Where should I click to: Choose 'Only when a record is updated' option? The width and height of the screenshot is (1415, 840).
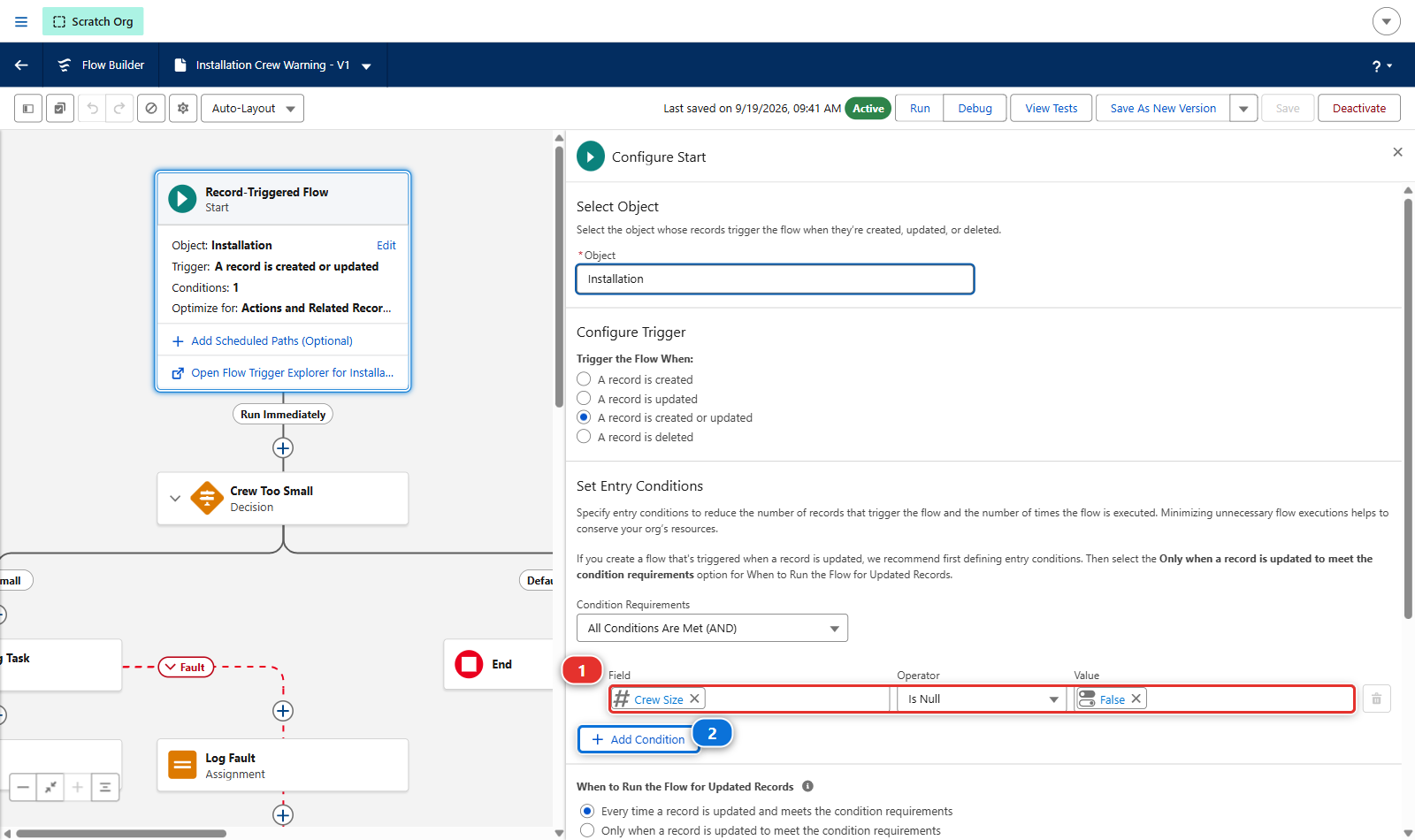(587, 830)
